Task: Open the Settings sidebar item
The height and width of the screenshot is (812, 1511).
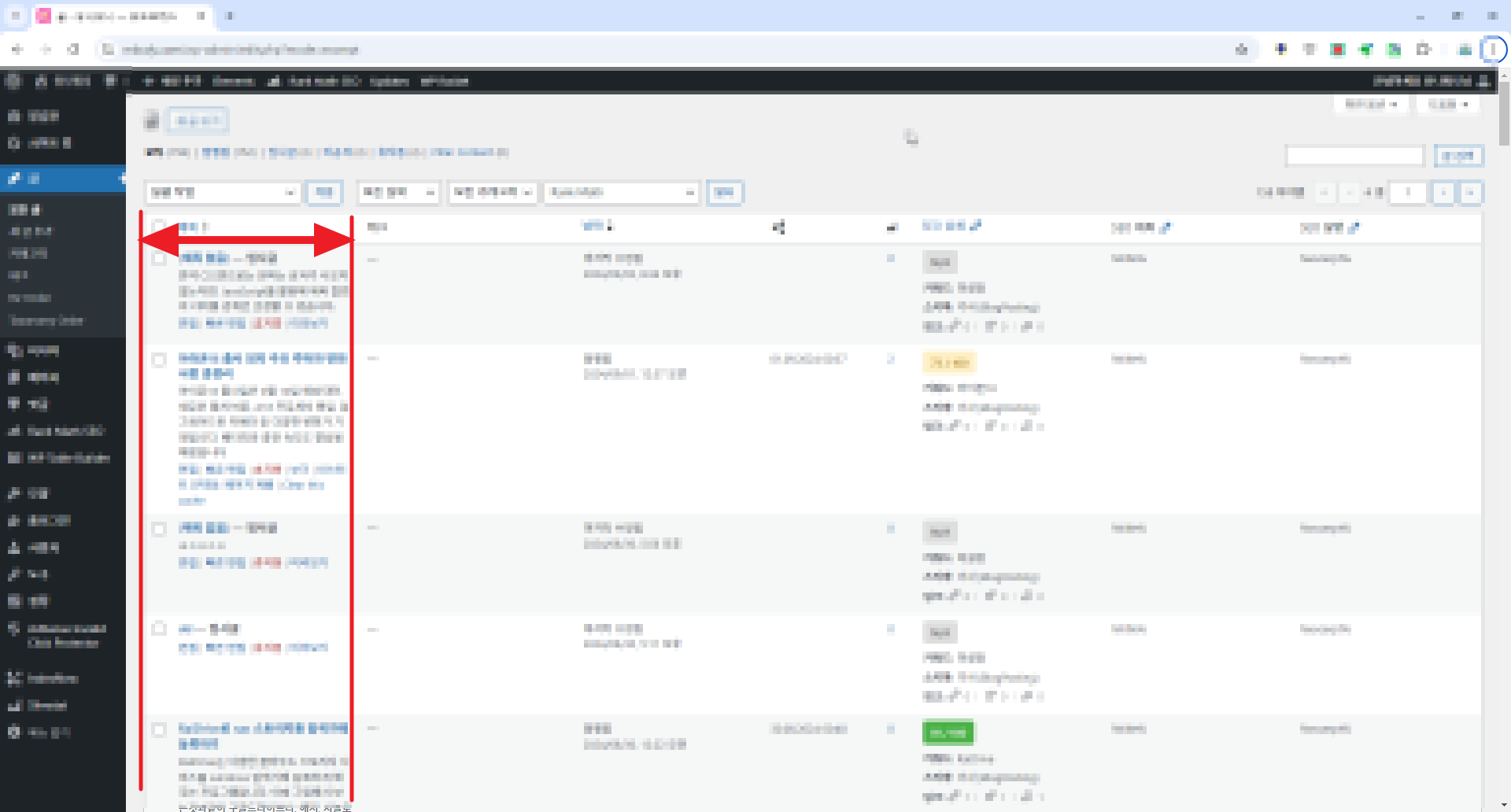Action: (63, 601)
